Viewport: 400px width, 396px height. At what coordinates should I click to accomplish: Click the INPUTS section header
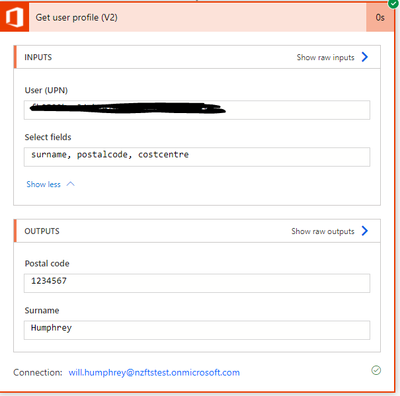click(x=38, y=57)
